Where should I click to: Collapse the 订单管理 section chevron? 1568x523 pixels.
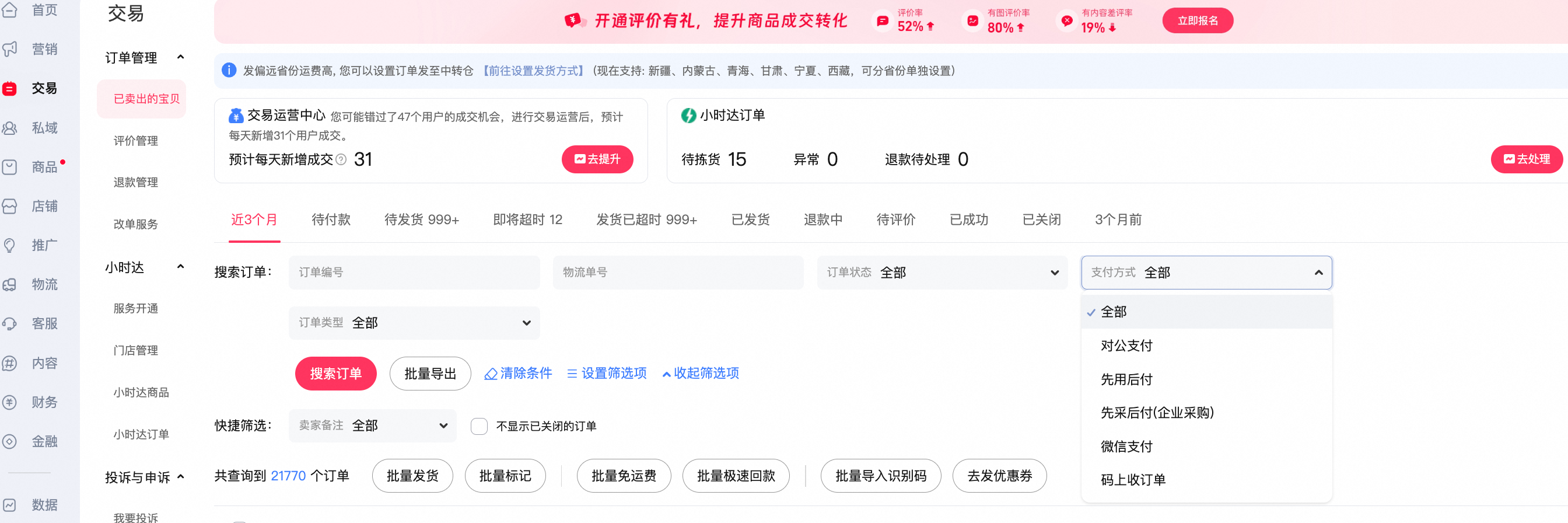(x=180, y=57)
